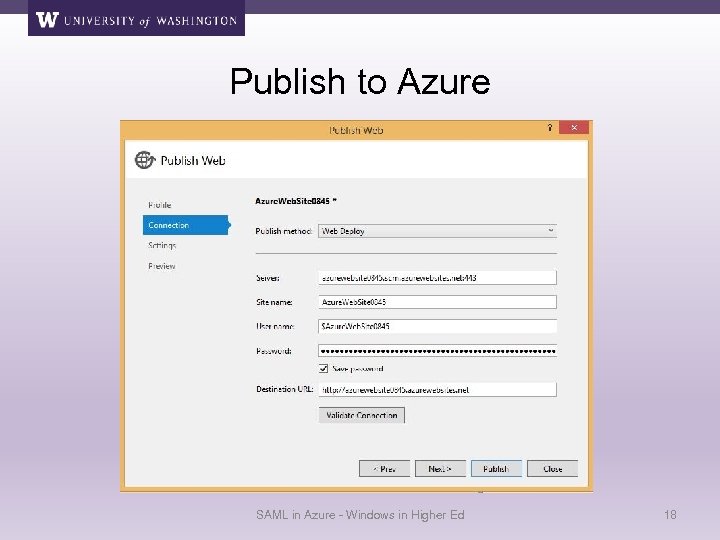Click the Site name field

(437, 302)
